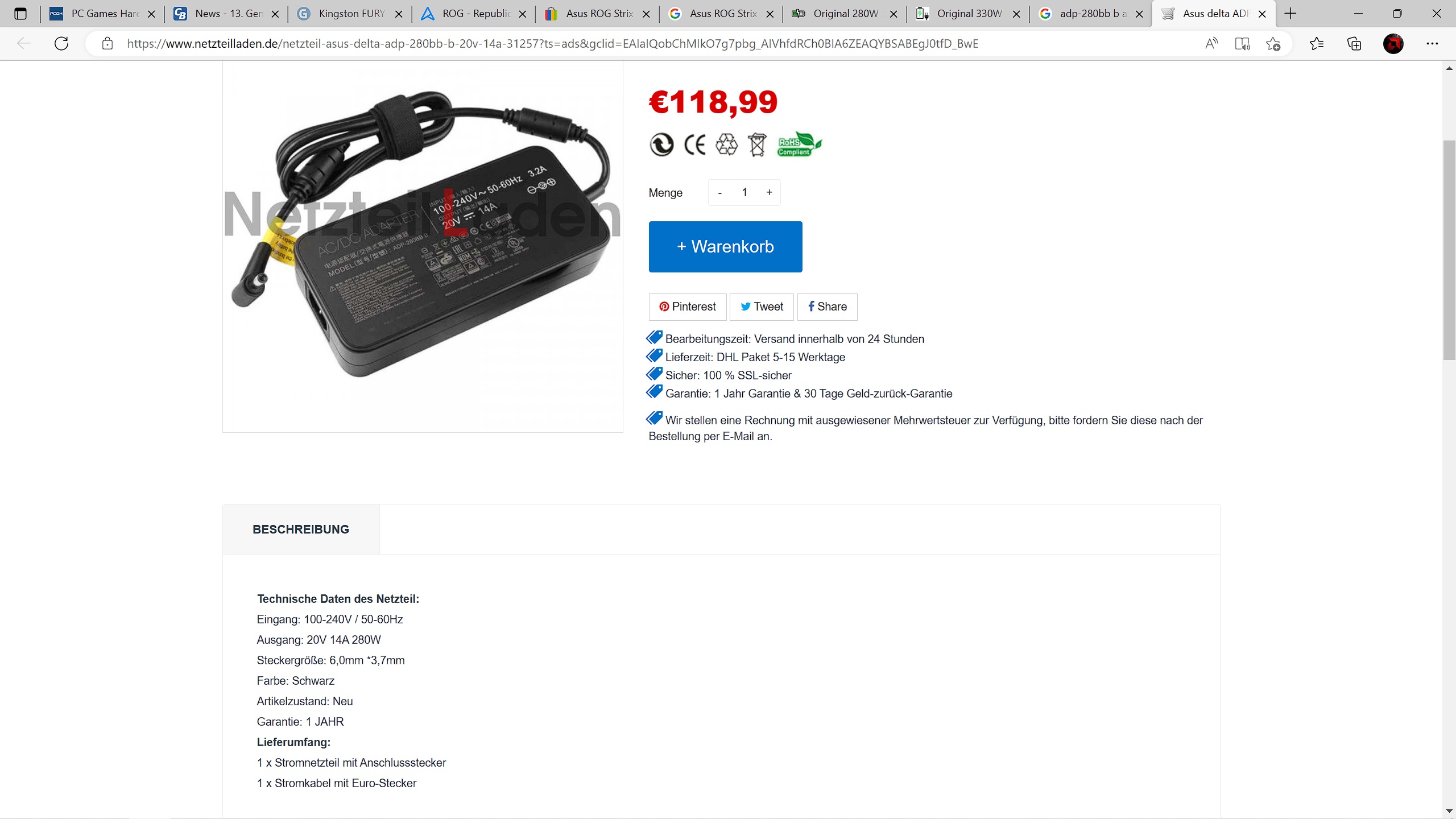
Task: Open the Collections icon
Action: [x=1355, y=43]
